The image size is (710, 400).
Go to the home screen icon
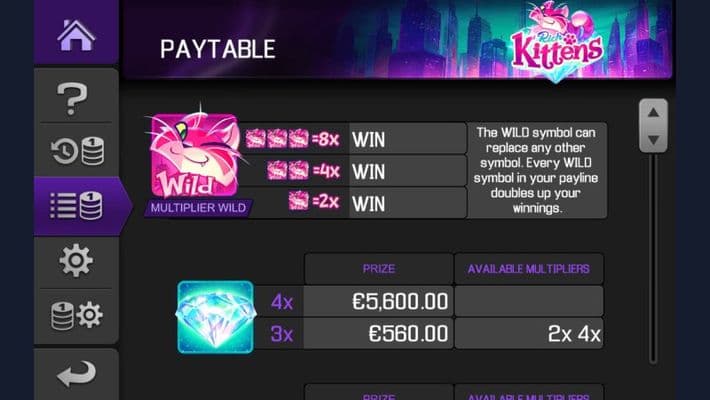tap(76, 35)
